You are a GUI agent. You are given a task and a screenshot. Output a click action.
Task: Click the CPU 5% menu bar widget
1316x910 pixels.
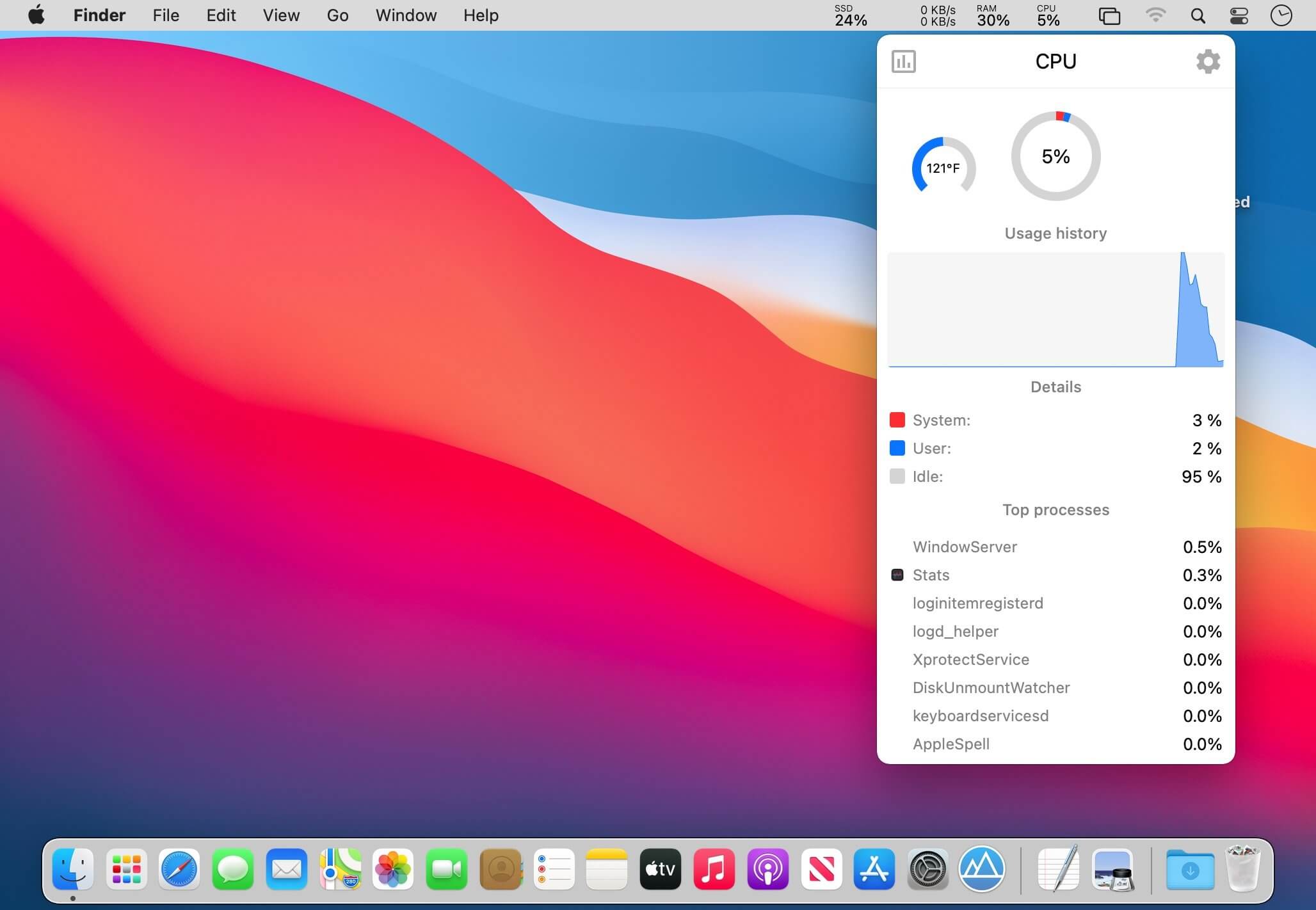point(1048,15)
